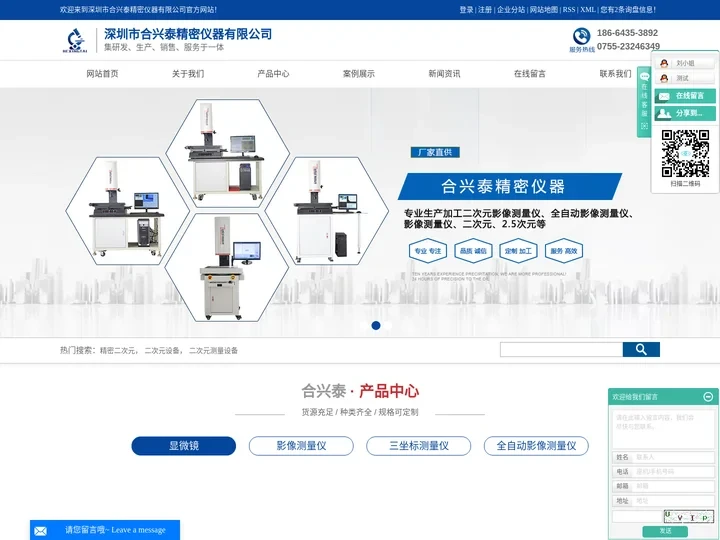Open 网站首页 navigation item
This screenshot has width=720, height=540.
(x=102, y=73)
